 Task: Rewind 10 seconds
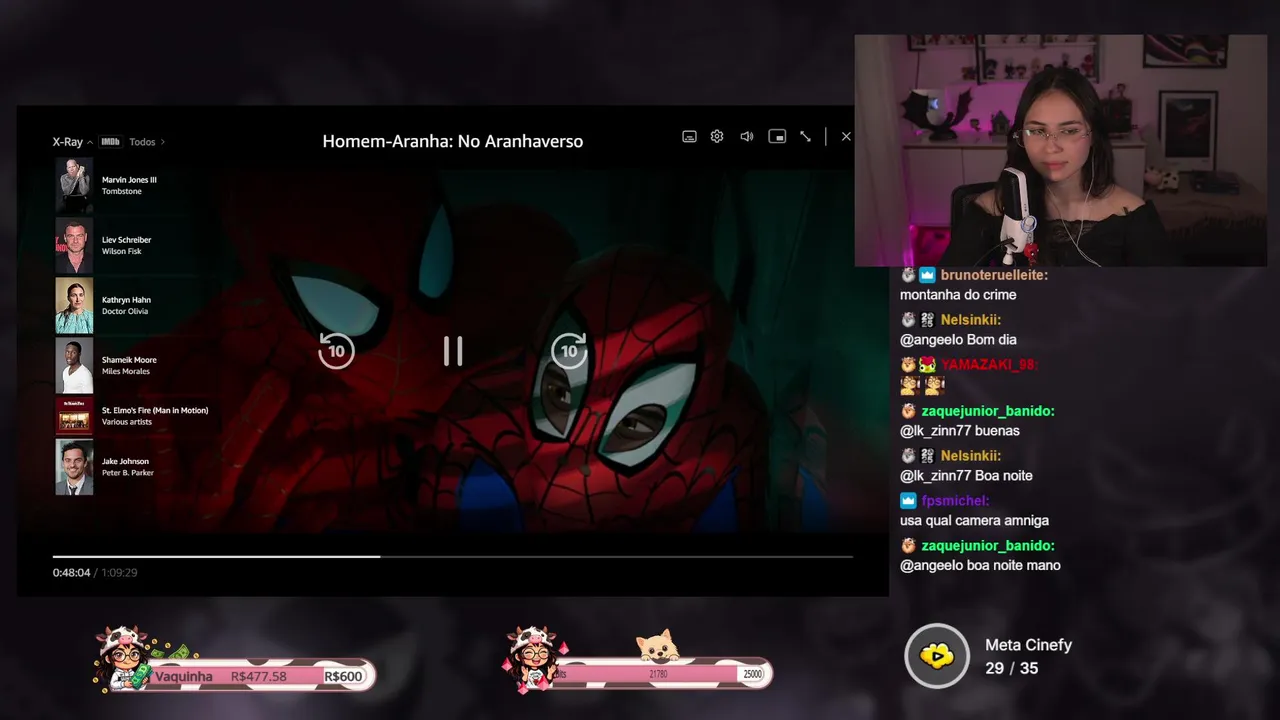pos(336,351)
